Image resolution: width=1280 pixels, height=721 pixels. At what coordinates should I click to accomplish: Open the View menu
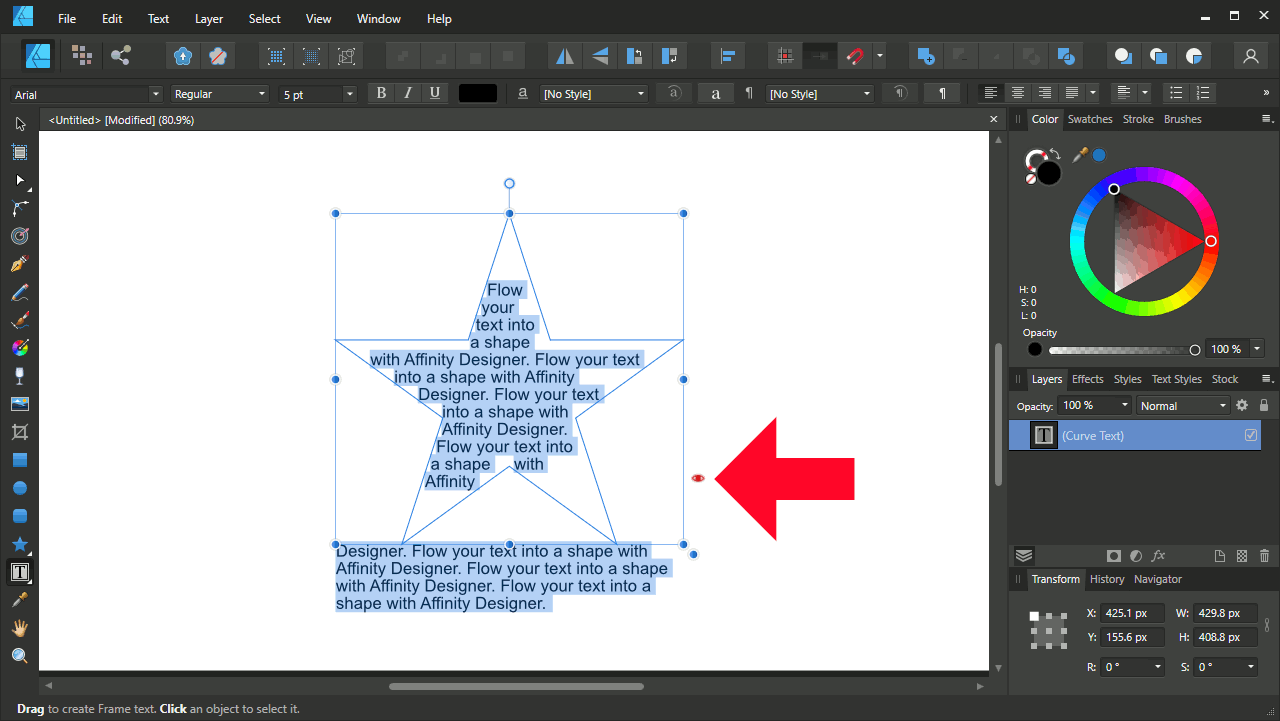pos(318,18)
